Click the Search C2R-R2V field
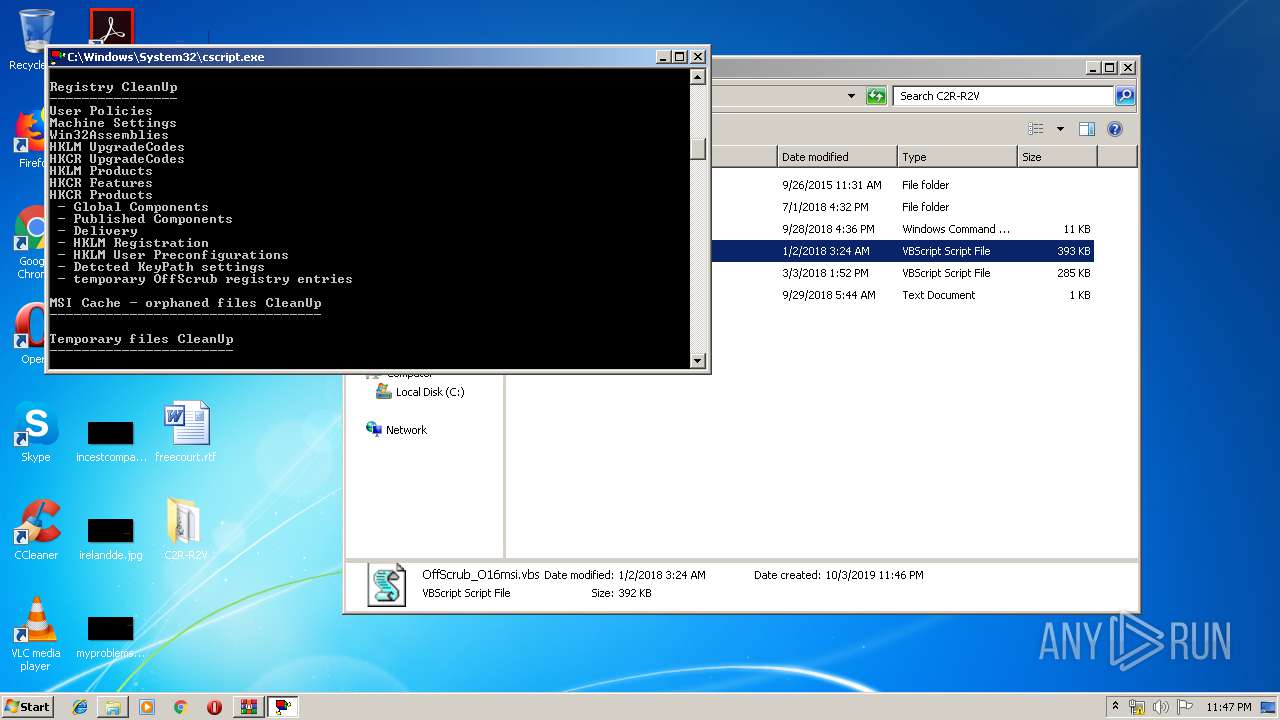 click(1003, 96)
